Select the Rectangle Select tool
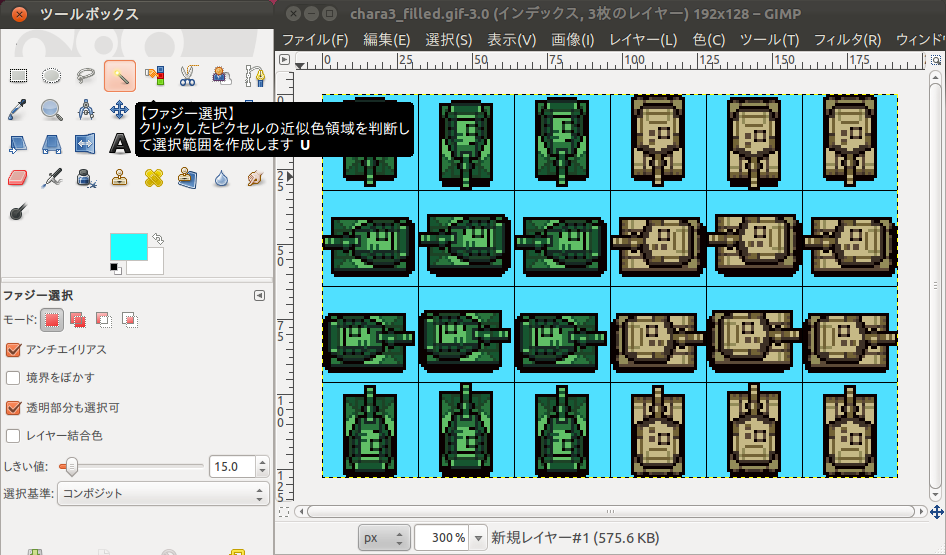The height and width of the screenshot is (555, 946). pos(18,75)
